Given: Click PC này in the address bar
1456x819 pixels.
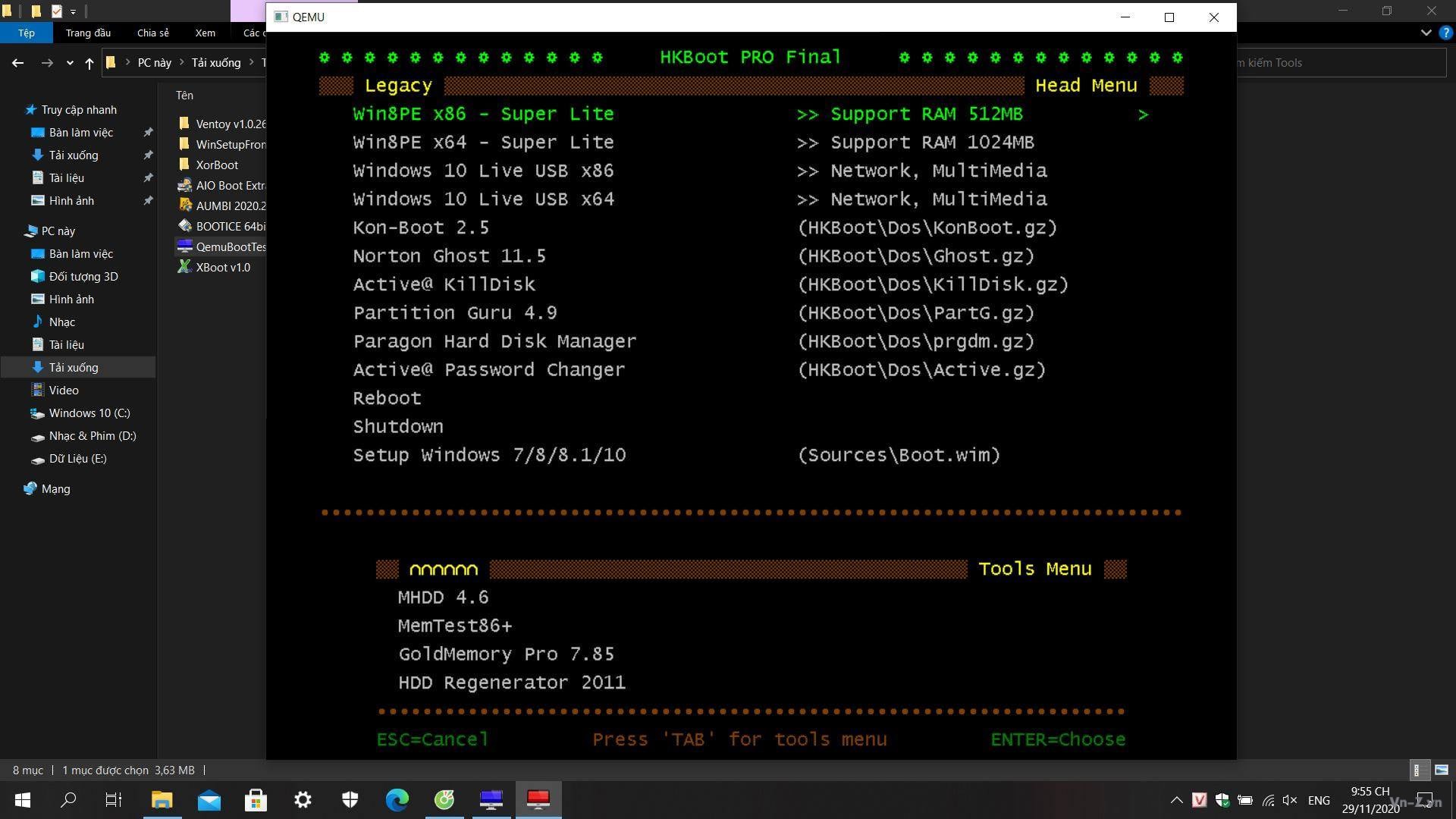Looking at the screenshot, I should point(155,63).
